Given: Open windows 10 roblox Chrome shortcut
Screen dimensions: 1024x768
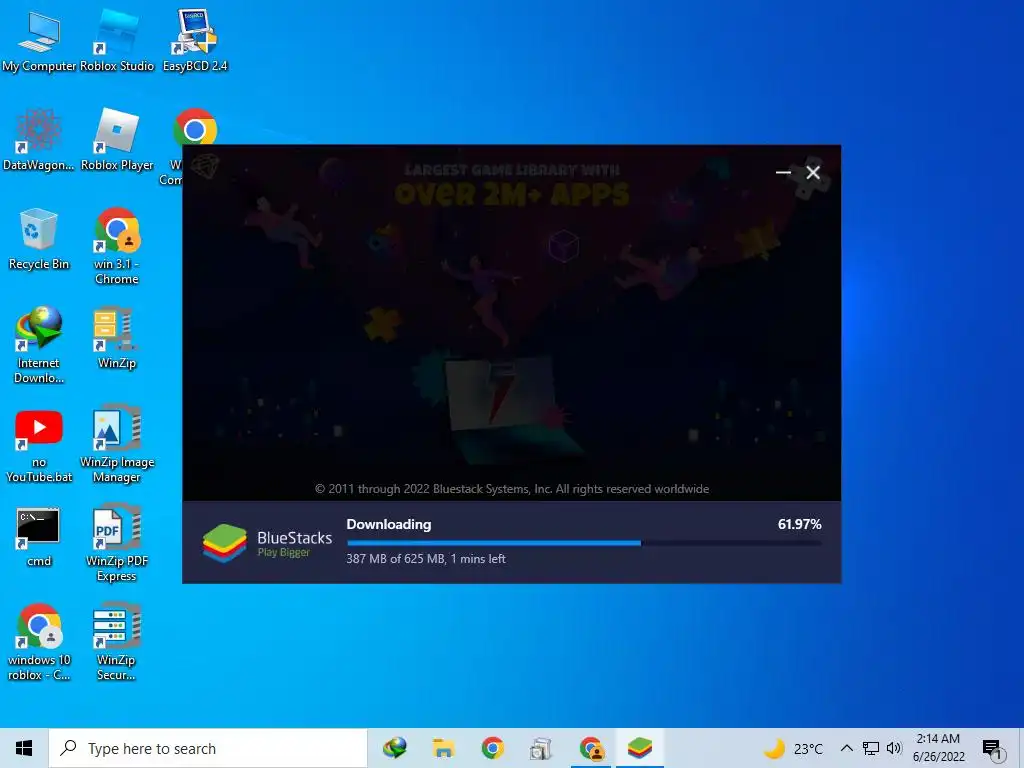Looking at the screenshot, I should (39, 643).
